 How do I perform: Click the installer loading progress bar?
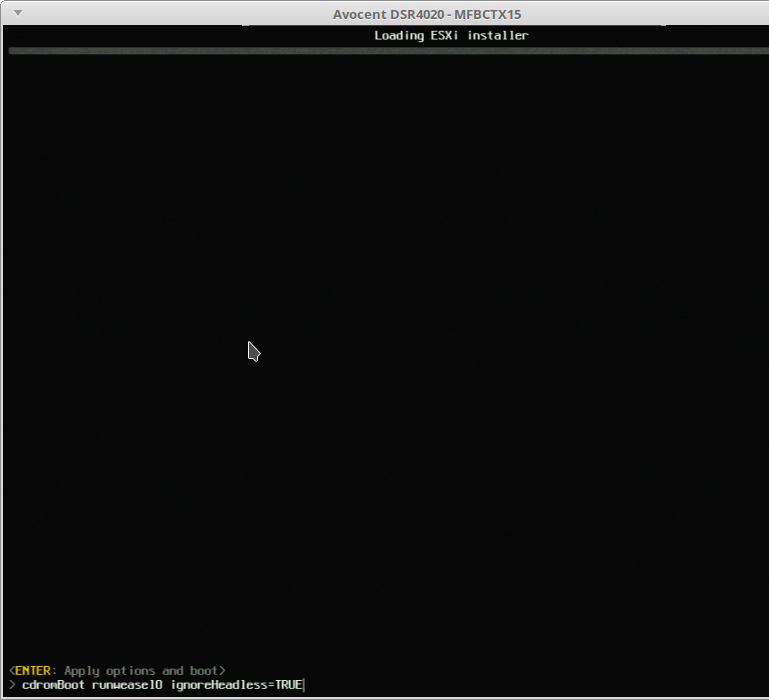click(x=388, y=51)
